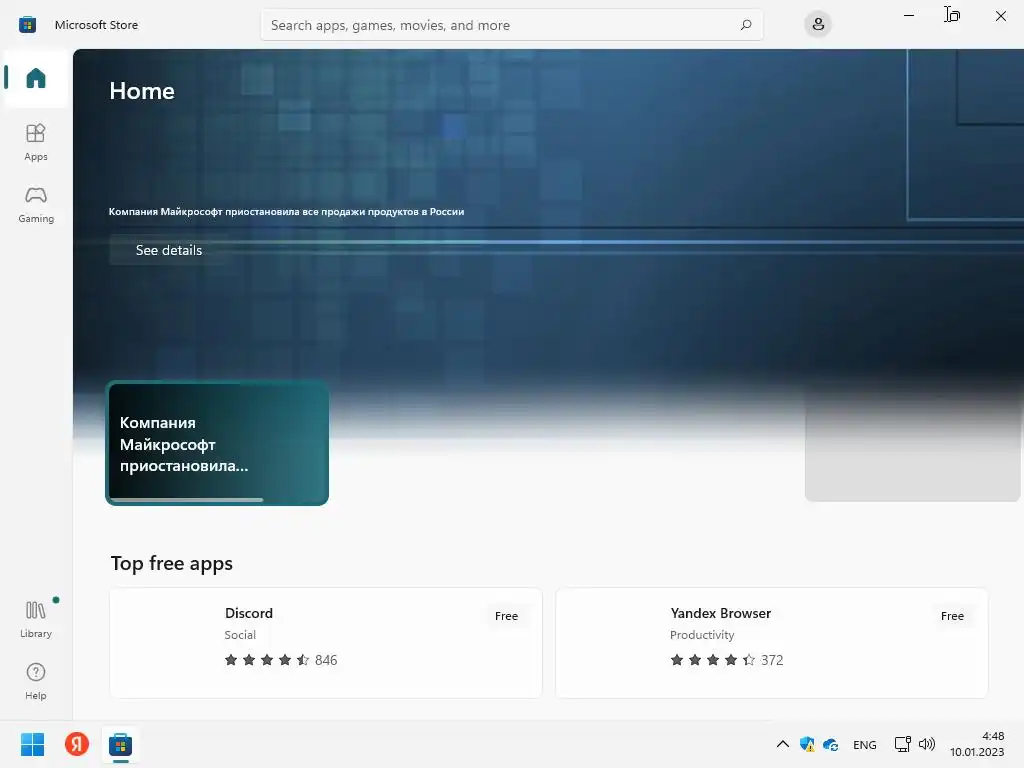1024x768 pixels.
Task: Open the clock and date 10.01.2023
Action: tap(977, 744)
